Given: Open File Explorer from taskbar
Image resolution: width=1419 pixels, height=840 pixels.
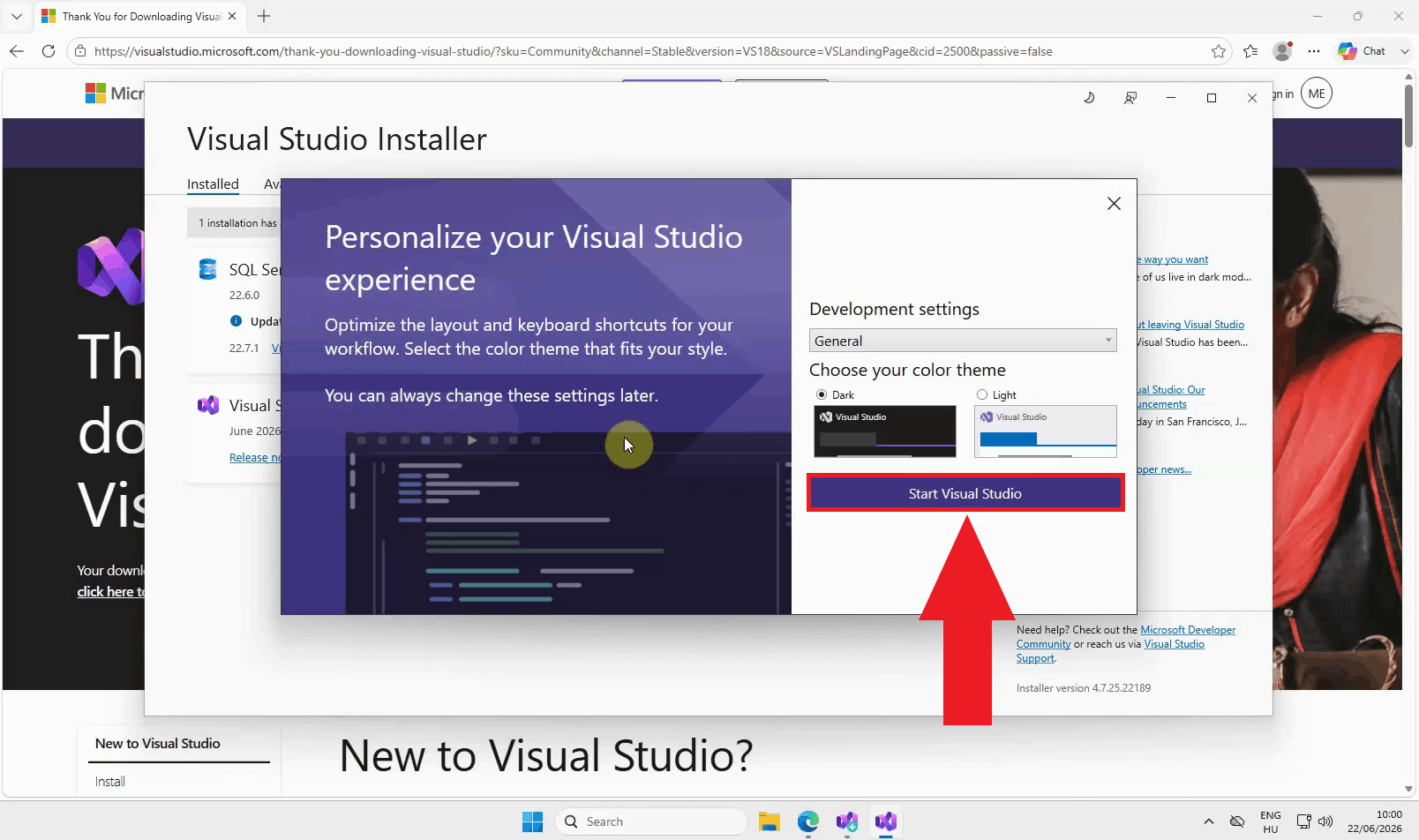Looking at the screenshot, I should (770, 821).
